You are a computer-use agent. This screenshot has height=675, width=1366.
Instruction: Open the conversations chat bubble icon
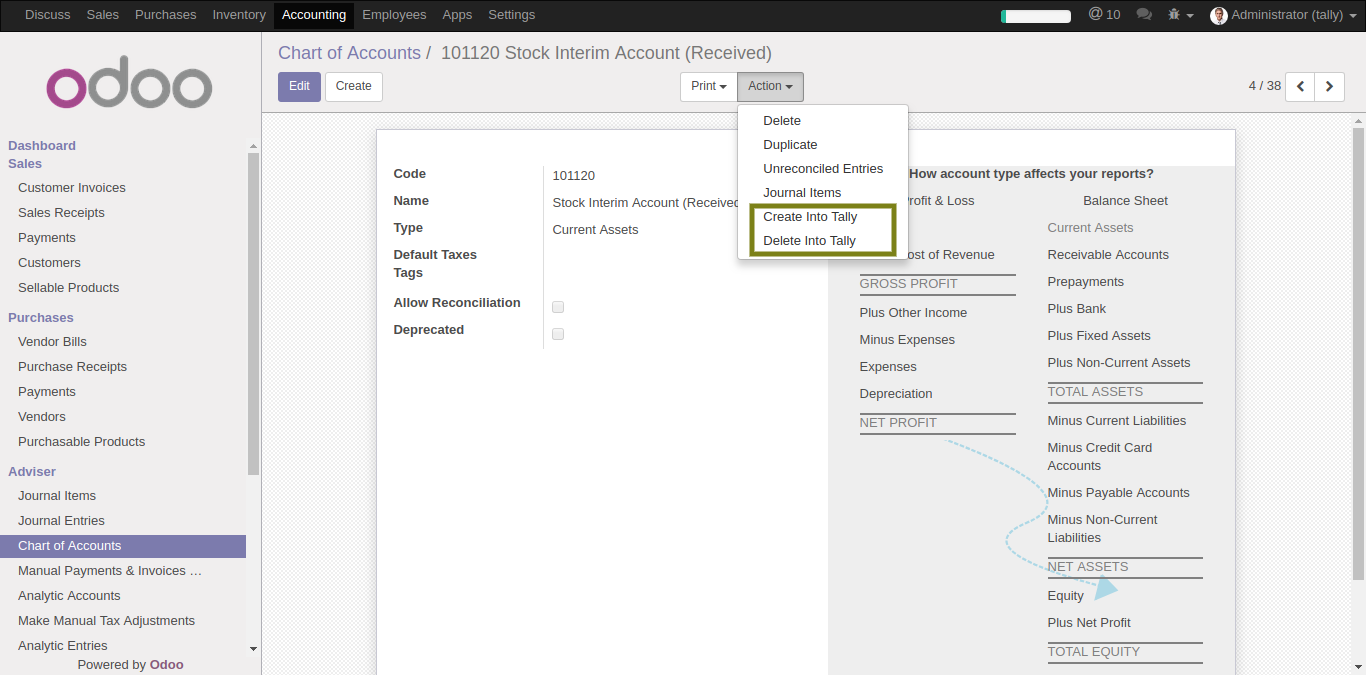click(1144, 15)
